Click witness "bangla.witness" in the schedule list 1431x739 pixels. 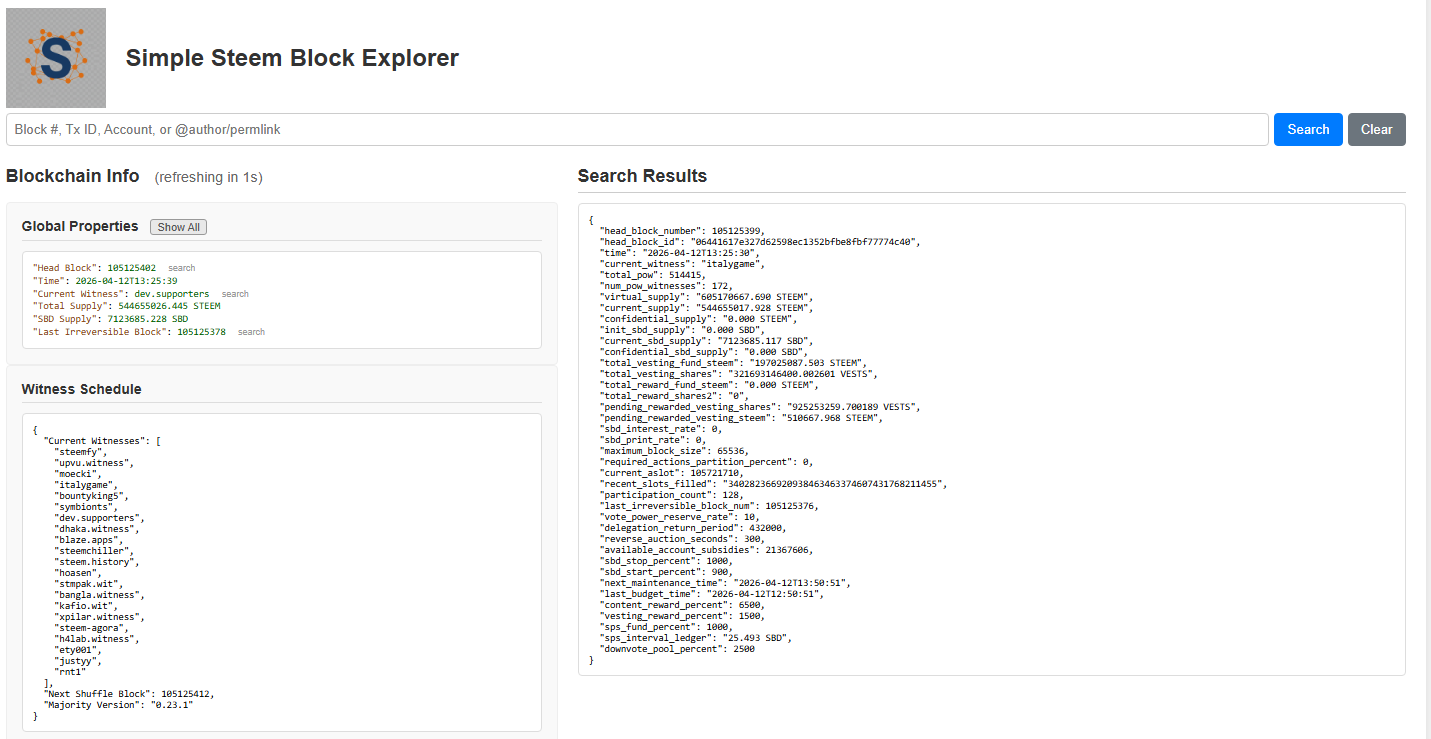[x=99, y=595]
